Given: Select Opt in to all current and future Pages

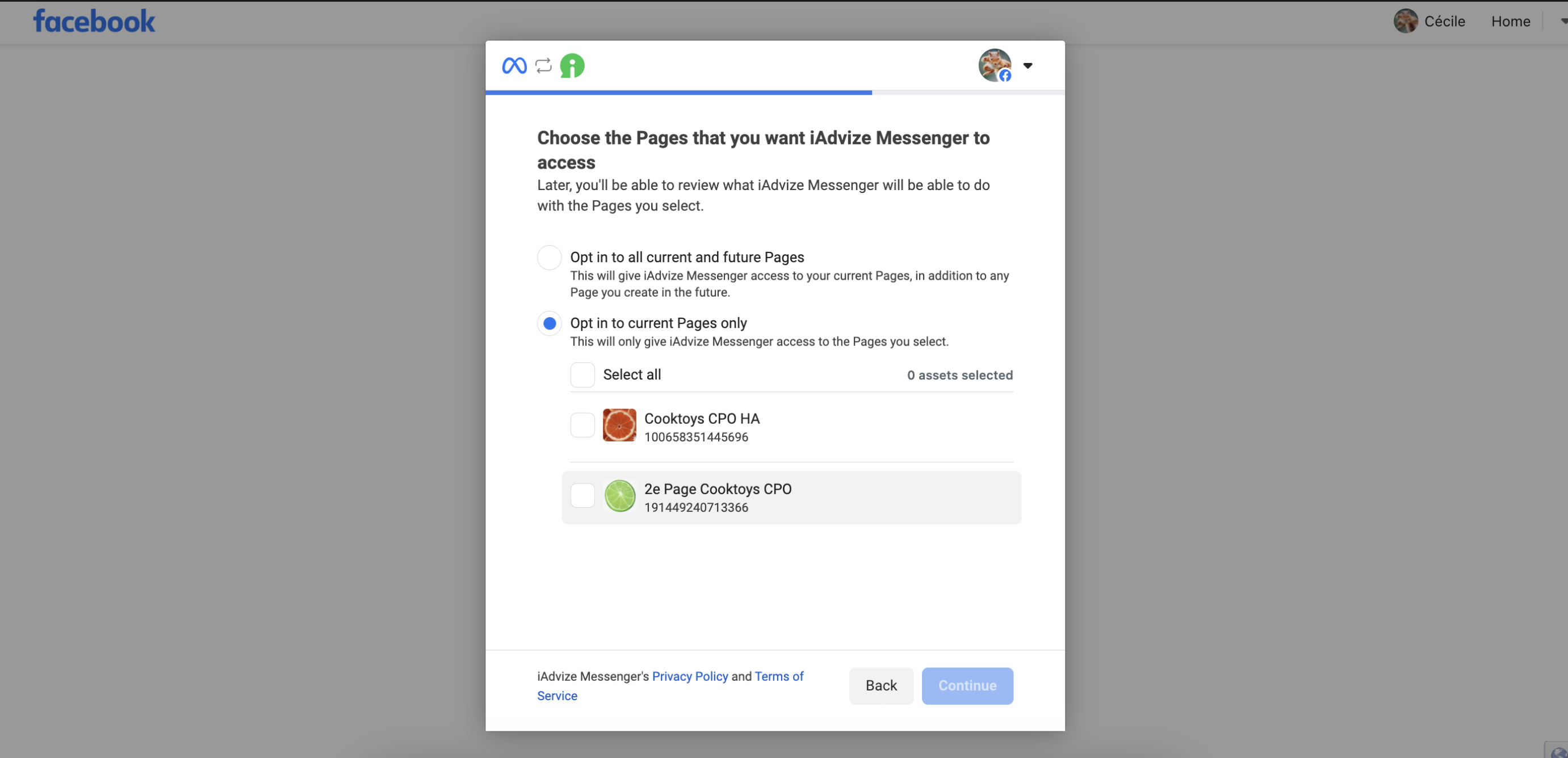Looking at the screenshot, I should click(549, 258).
